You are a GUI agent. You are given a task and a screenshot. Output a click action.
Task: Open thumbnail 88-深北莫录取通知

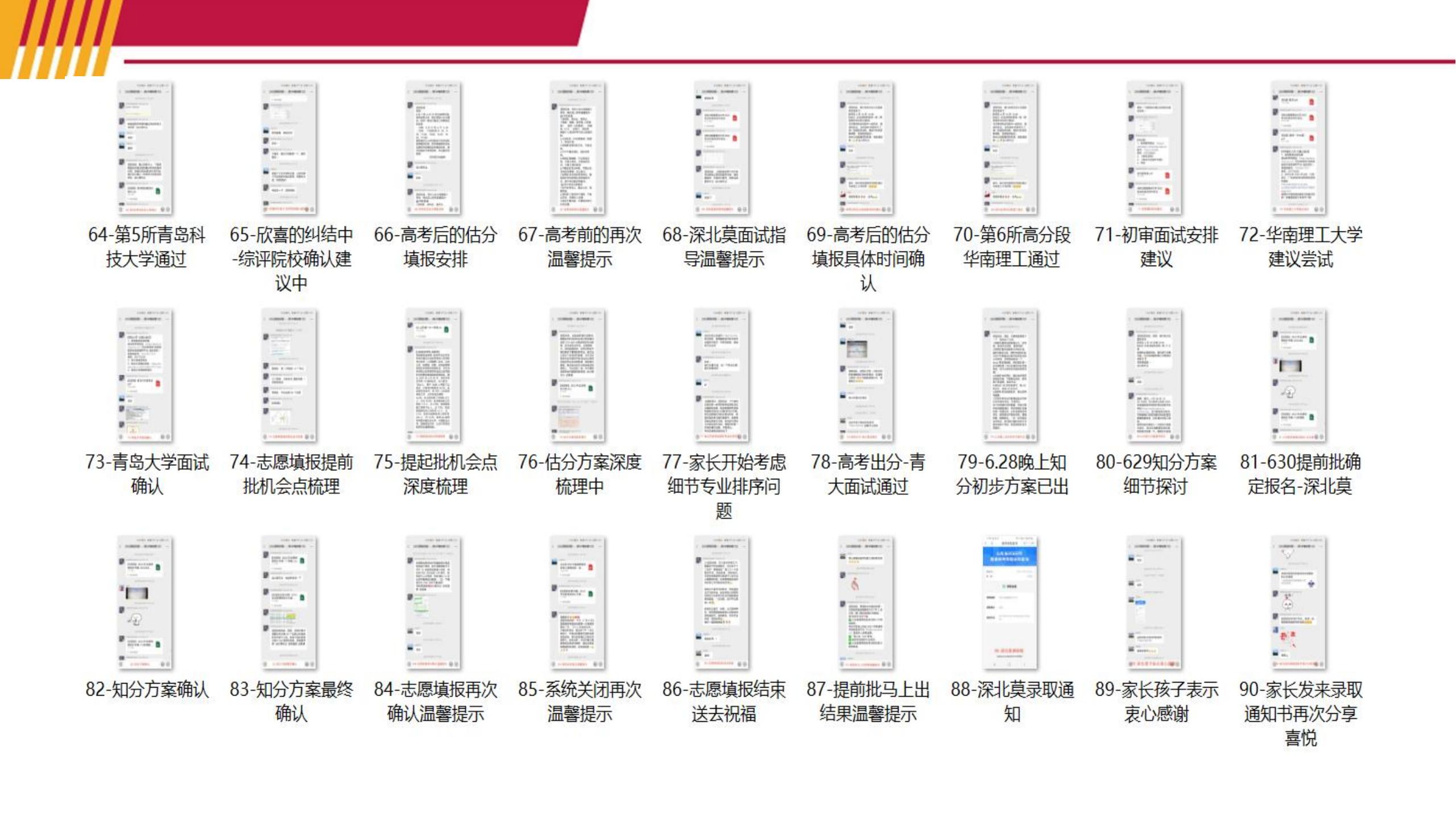click(x=1011, y=603)
